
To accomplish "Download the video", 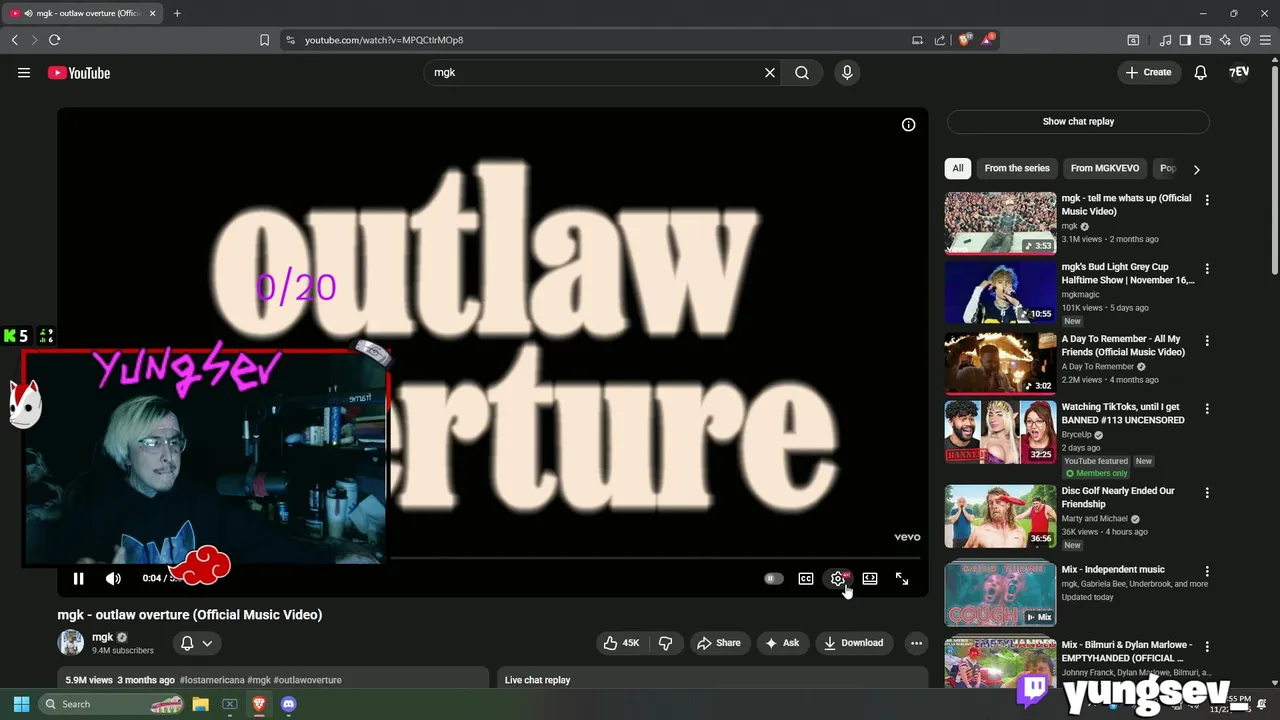I will click(x=854, y=643).
